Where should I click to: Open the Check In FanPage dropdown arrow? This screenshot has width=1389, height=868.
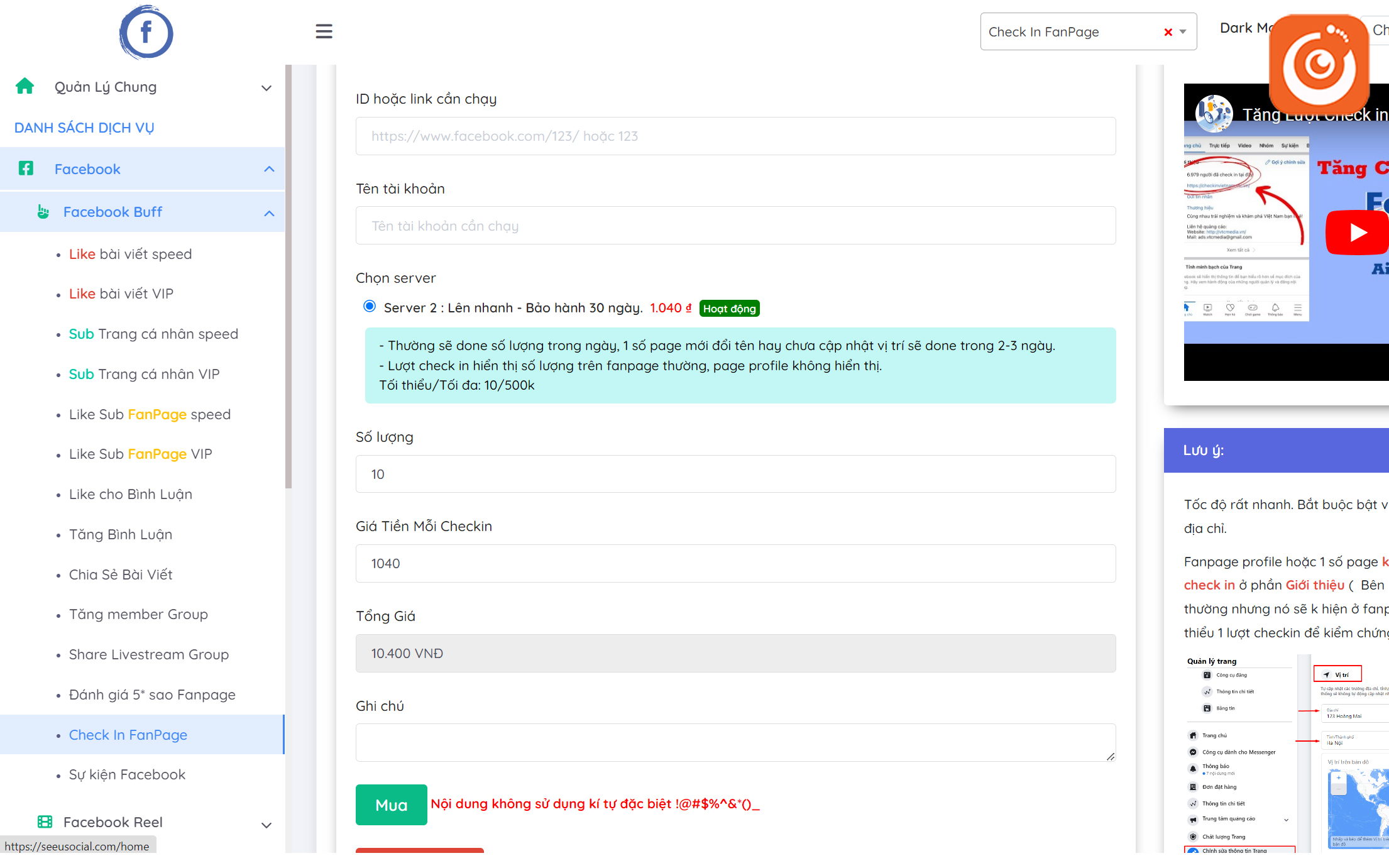(x=1183, y=32)
